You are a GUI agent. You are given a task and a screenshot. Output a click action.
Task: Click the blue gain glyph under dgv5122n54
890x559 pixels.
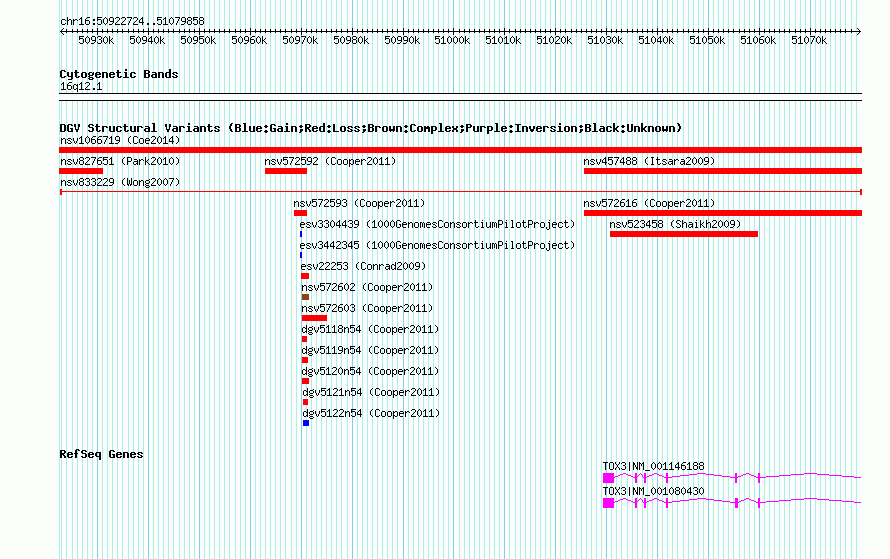[306, 423]
